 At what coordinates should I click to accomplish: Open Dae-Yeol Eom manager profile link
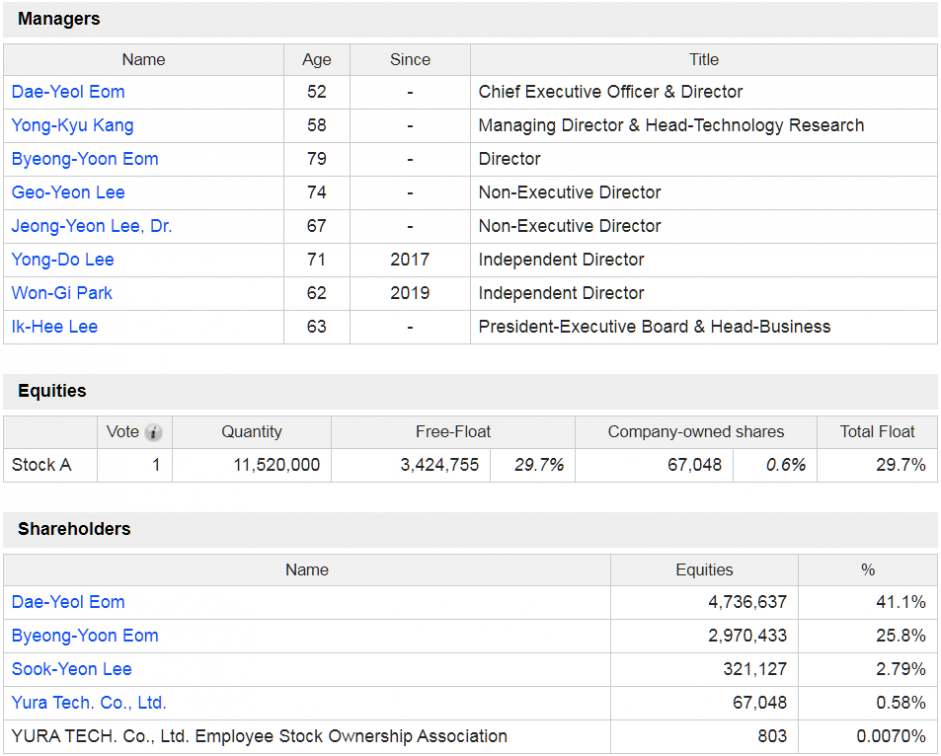68,92
